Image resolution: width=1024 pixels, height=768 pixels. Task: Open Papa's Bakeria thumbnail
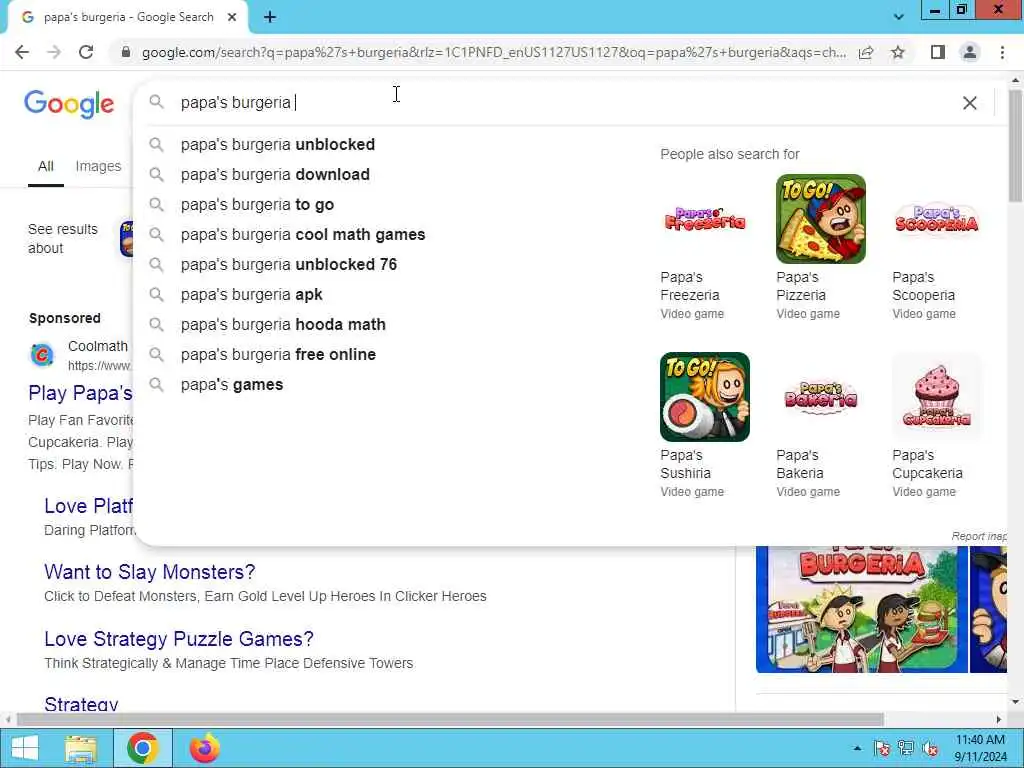click(821, 397)
